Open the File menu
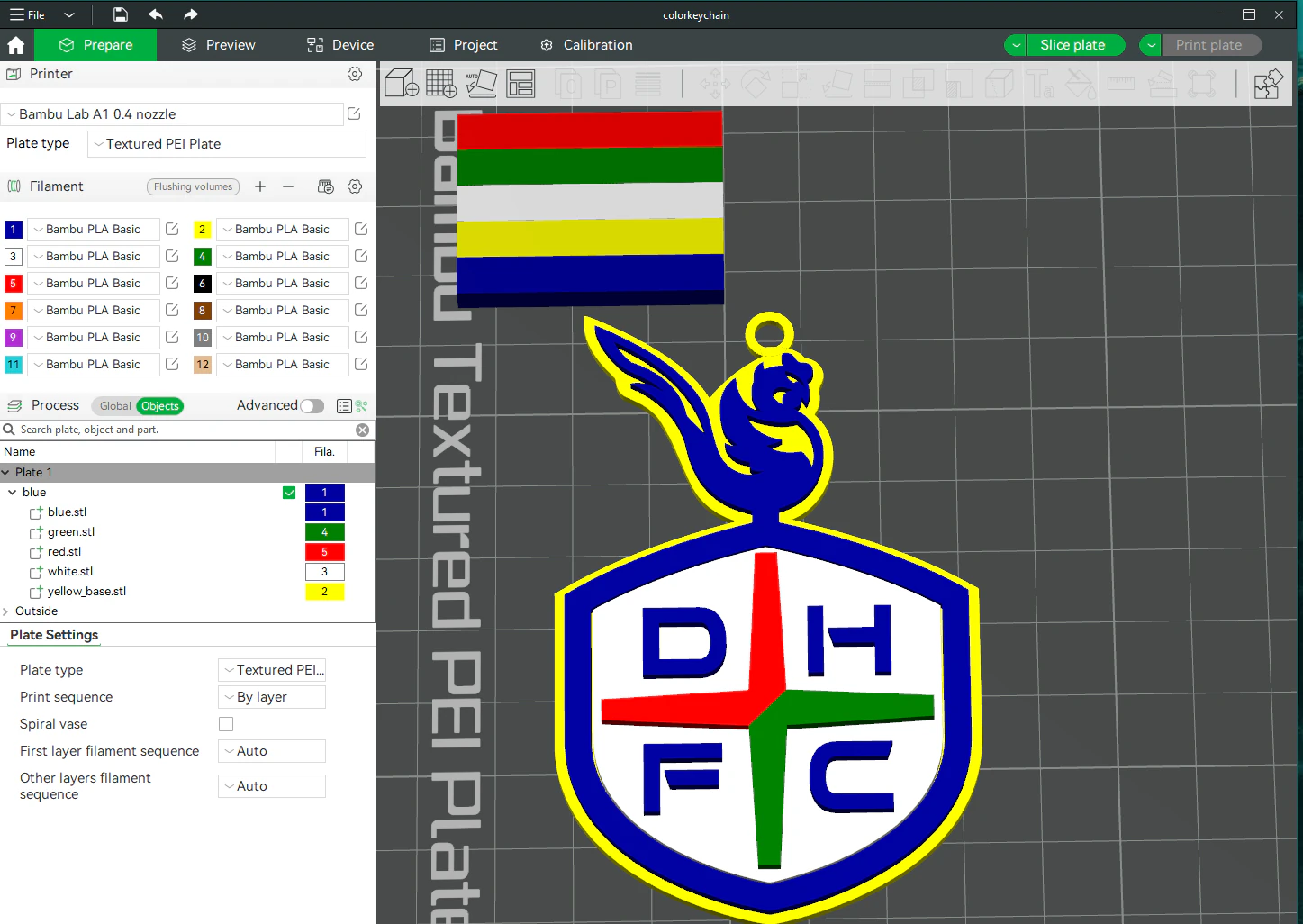Viewport: 1303px width, 924px height. pyautogui.click(x=27, y=14)
